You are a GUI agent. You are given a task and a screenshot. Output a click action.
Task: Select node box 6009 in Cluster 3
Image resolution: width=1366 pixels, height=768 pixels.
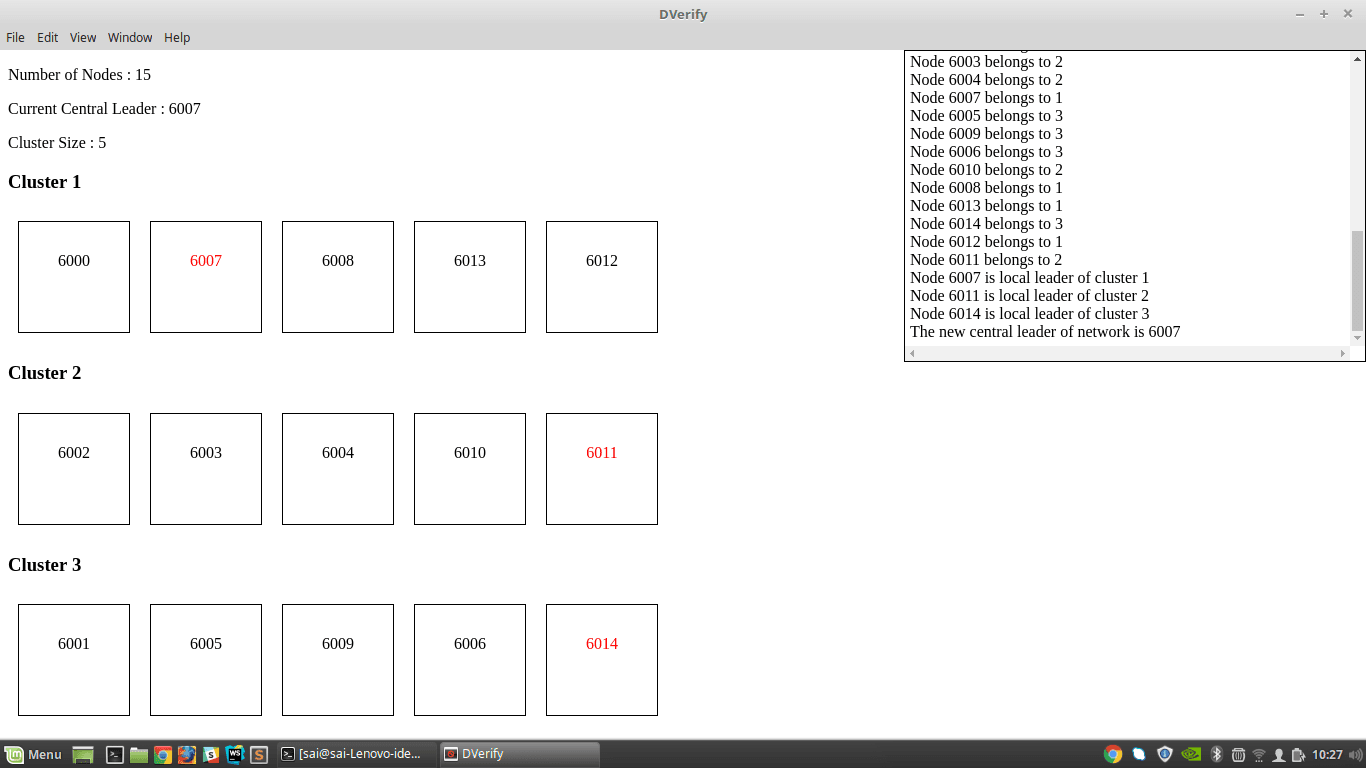click(x=338, y=660)
